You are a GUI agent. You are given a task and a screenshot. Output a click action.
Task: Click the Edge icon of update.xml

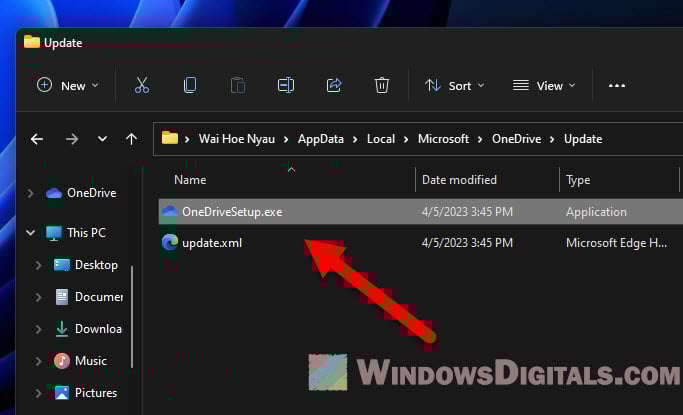170,242
